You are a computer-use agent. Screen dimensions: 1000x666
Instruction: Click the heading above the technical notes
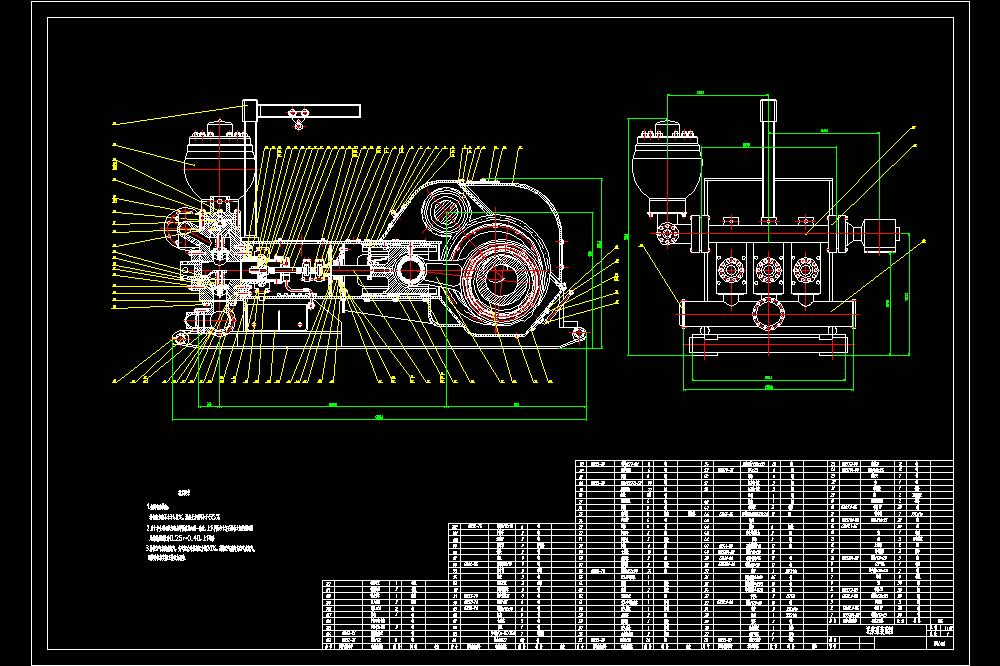click(x=184, y=492)
